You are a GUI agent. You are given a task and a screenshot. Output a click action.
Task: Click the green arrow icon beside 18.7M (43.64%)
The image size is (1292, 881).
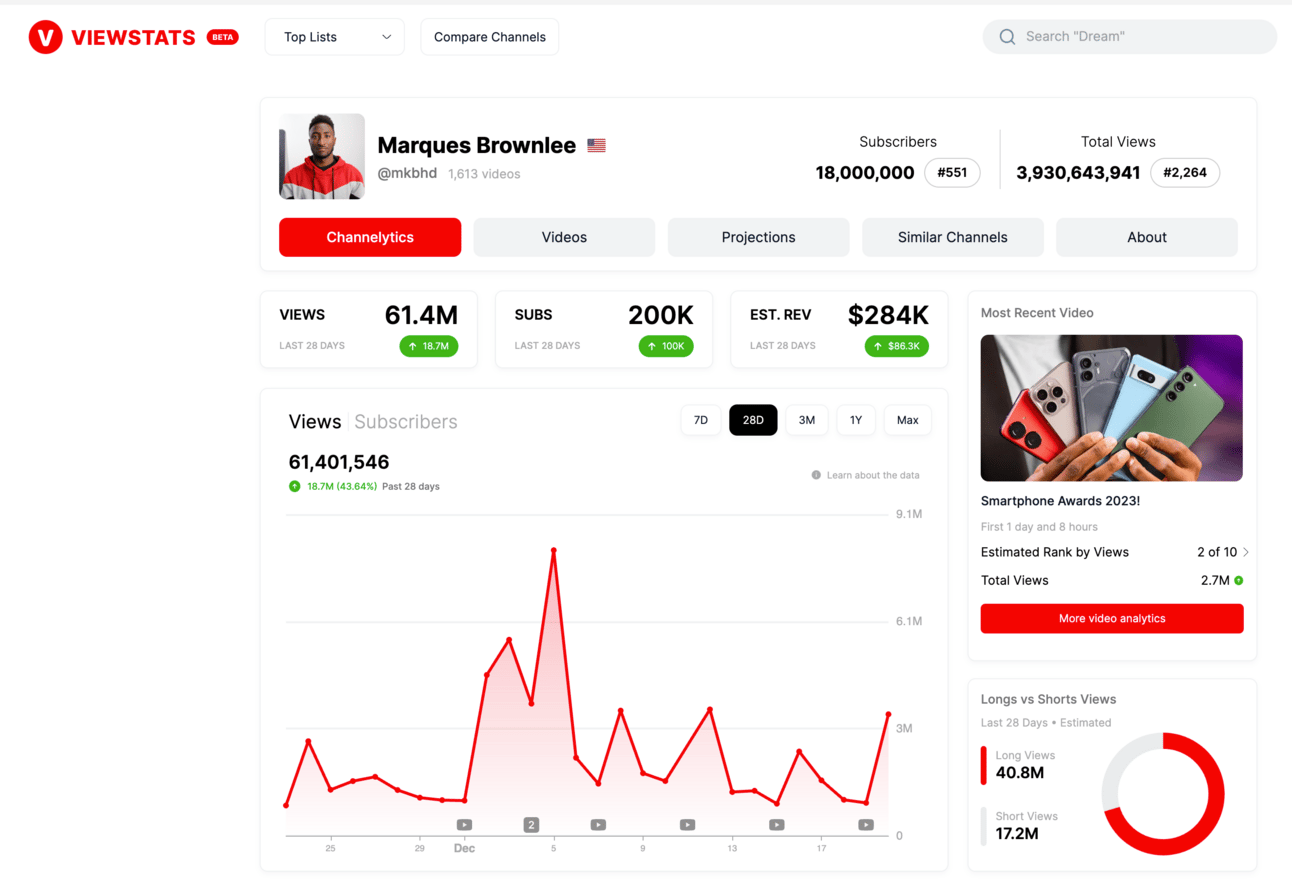pos(295,486)
